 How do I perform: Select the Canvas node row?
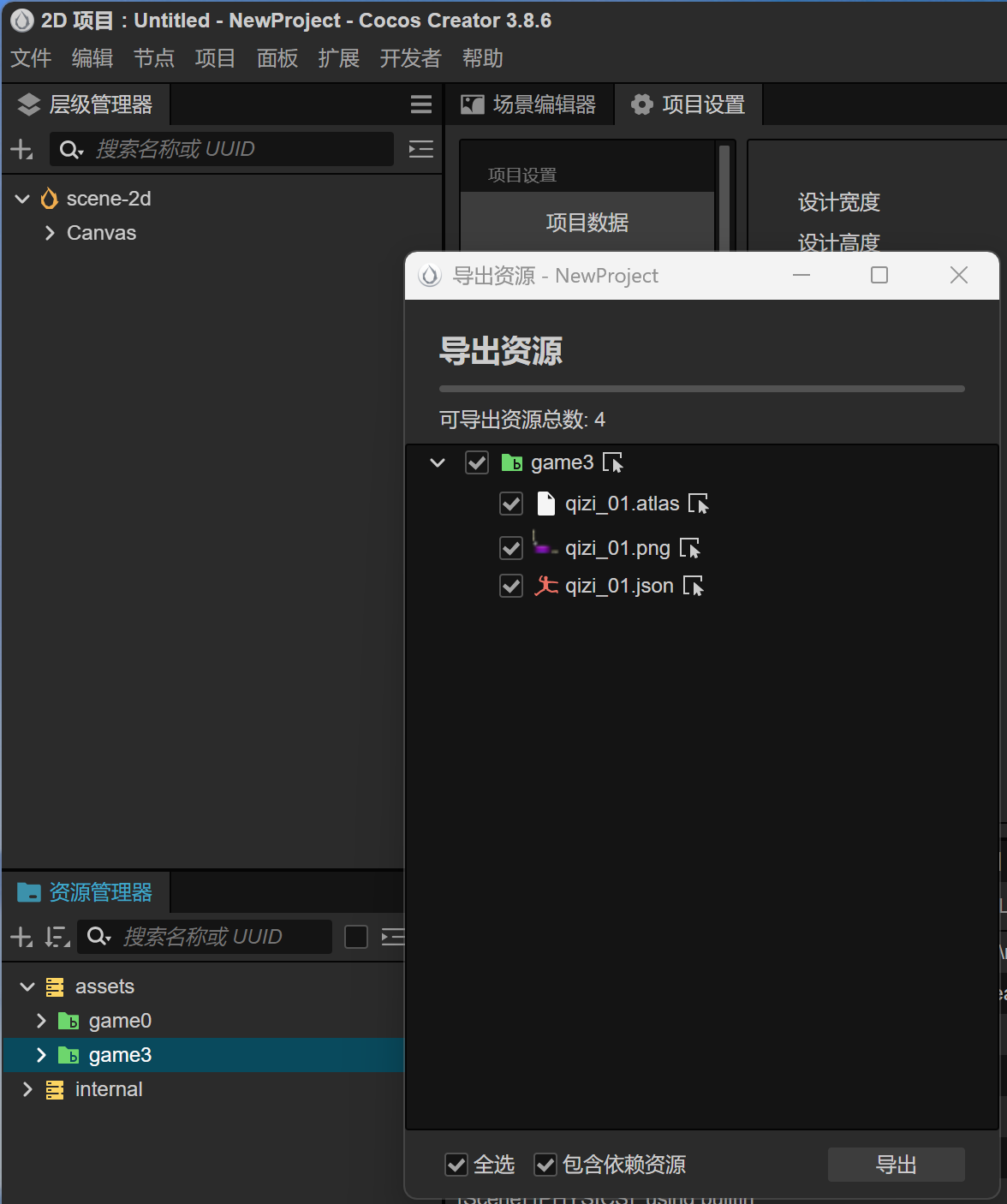pyautogui.click(x=221, y=233)
